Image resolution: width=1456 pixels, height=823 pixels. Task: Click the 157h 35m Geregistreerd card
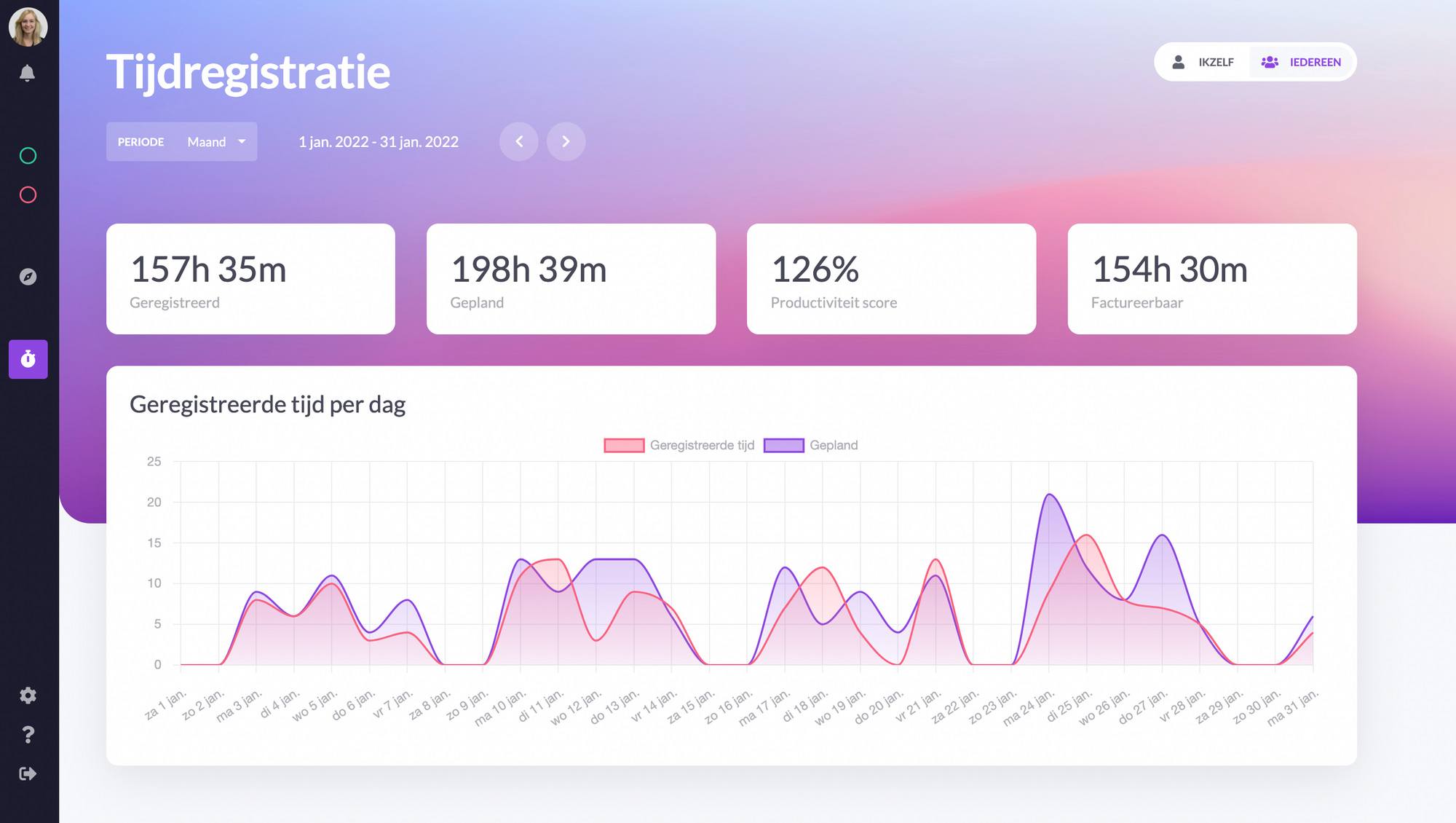[x=250, y=279]
